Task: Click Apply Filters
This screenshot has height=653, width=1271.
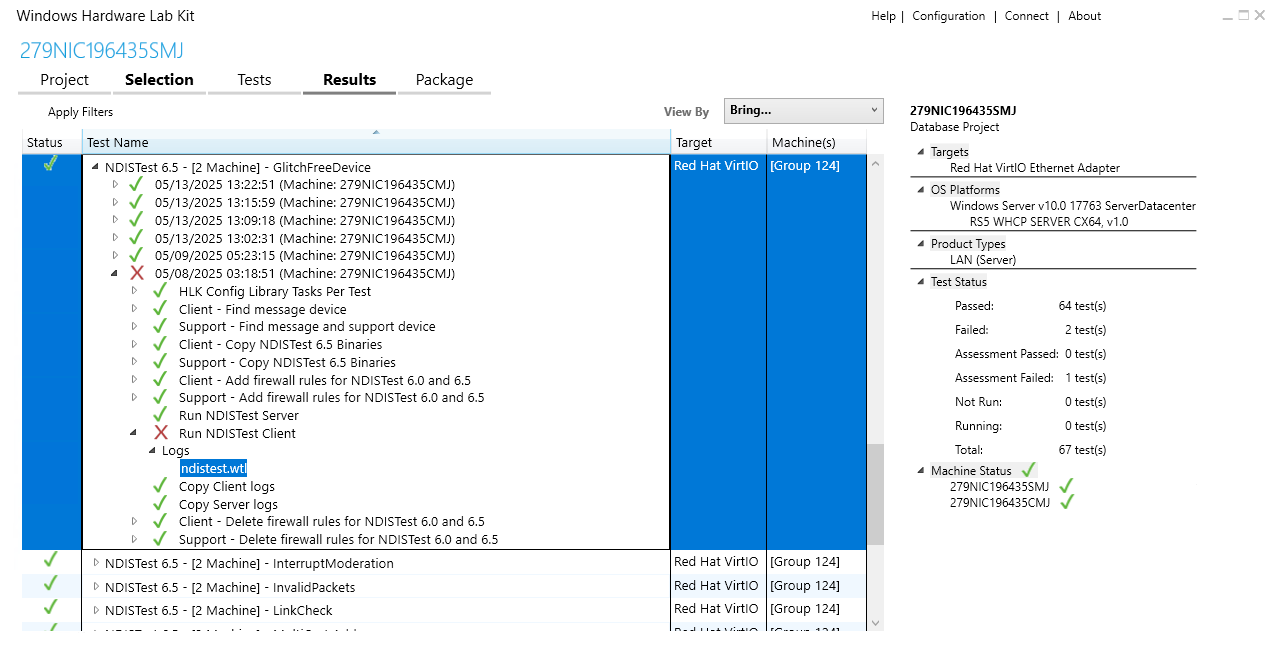Action: point(80,112)
